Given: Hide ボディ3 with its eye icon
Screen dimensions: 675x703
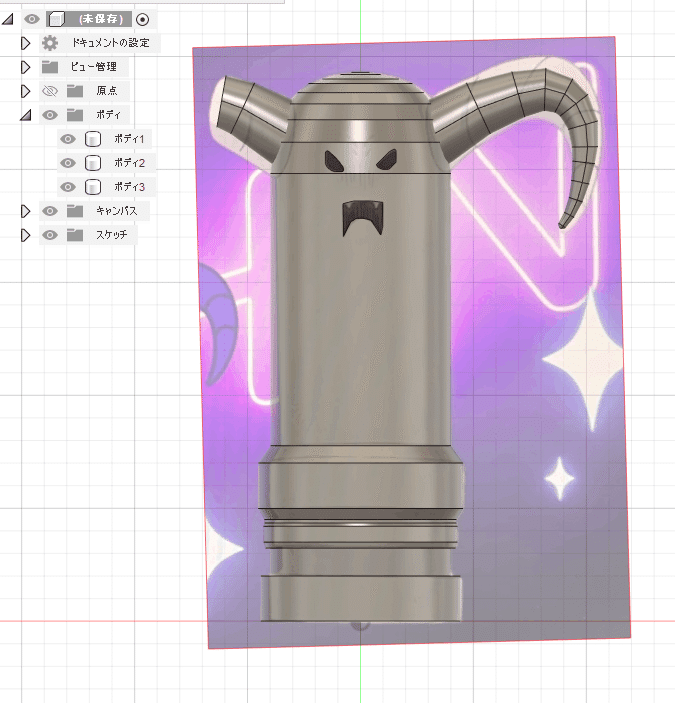Looking at the screenshot, I should click(x=68, y=187).
